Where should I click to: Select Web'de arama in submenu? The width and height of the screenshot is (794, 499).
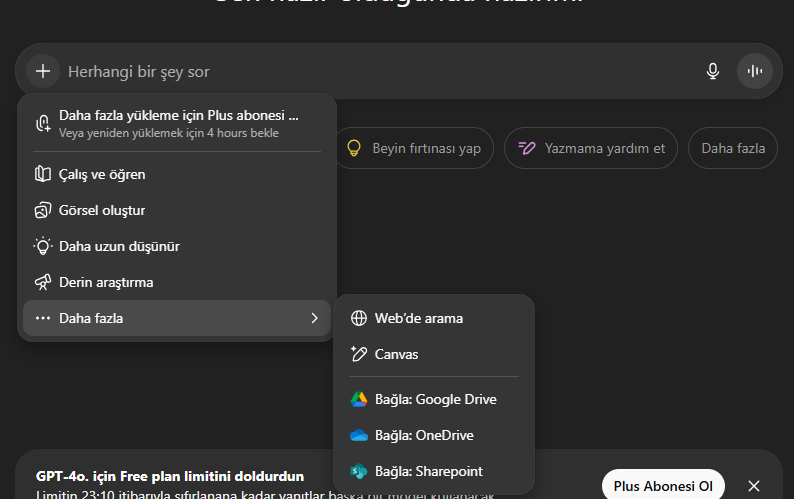434,318
